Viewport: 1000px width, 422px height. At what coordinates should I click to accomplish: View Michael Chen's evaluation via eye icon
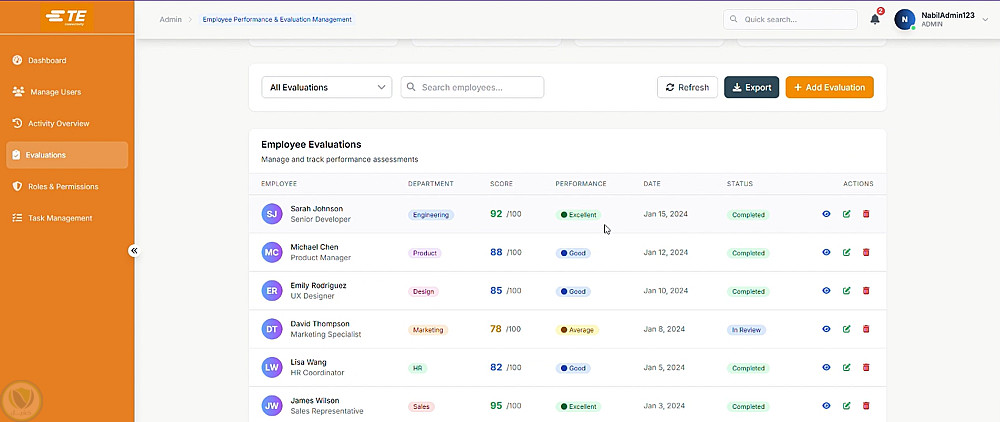tap(826, 252)
